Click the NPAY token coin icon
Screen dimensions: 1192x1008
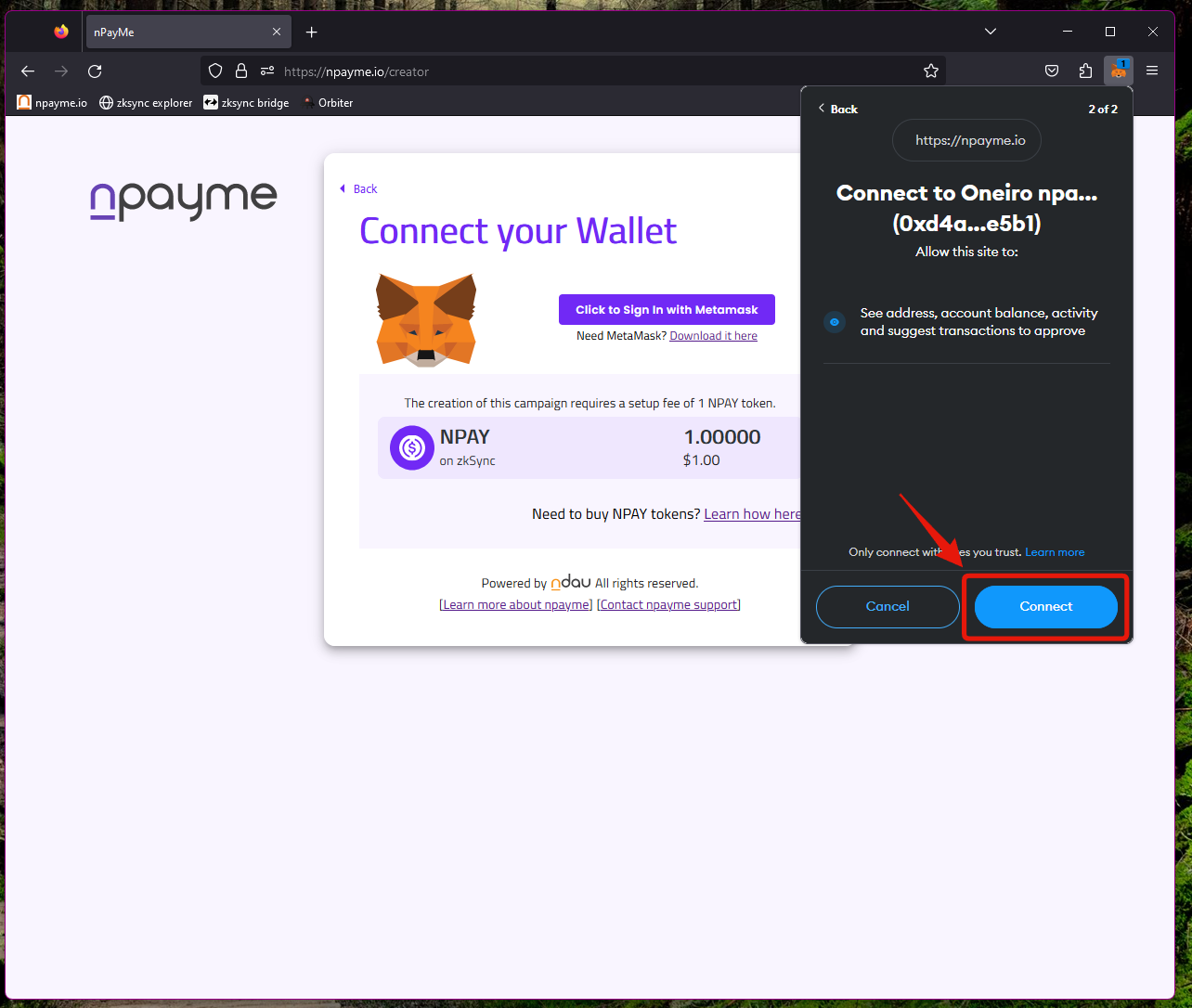412,448
